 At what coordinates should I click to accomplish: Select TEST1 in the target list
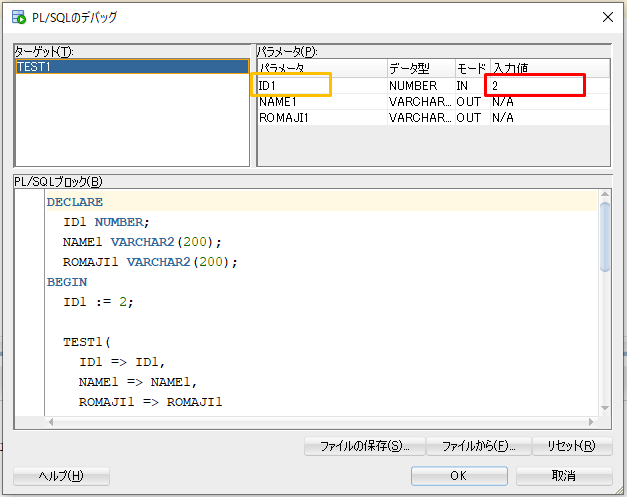point(132,67)
